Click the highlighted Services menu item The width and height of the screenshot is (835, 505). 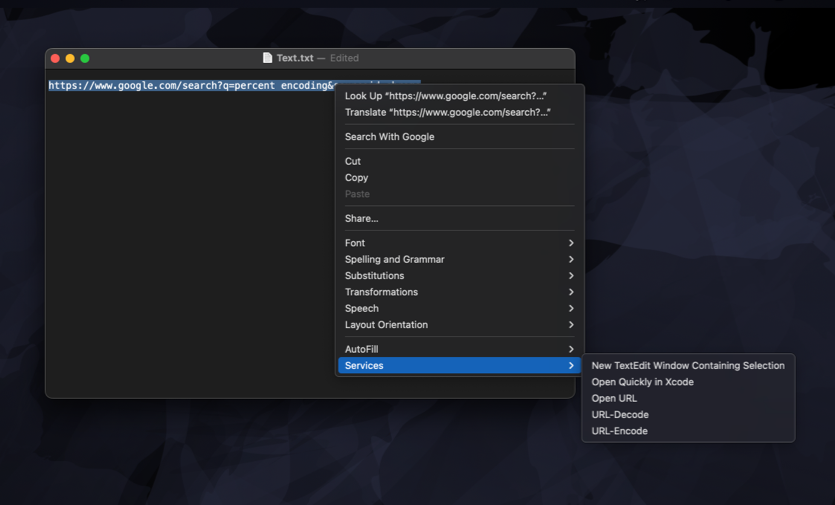[459, 365]
